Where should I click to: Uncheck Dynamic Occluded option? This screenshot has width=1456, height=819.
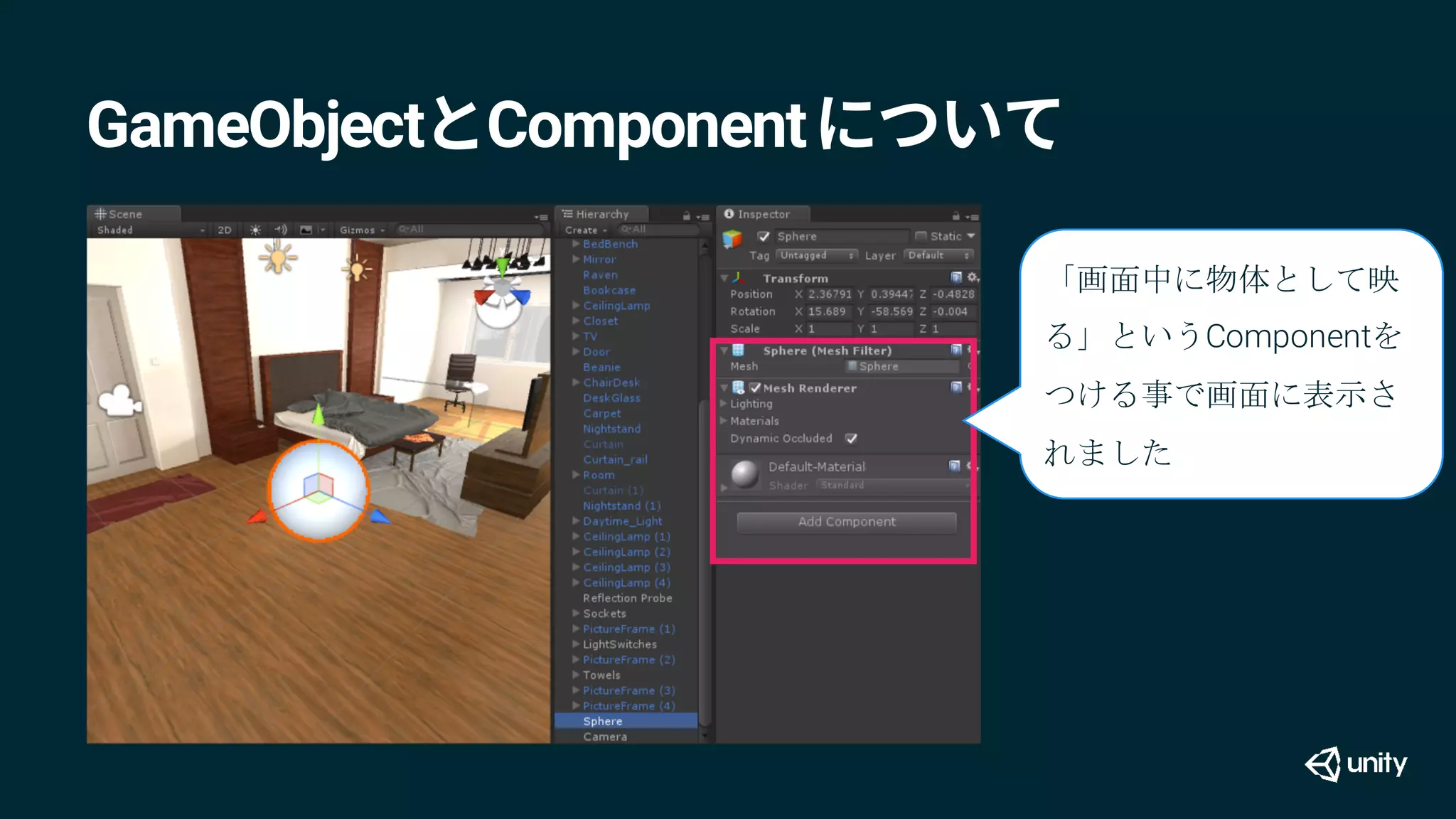[851, 439]
